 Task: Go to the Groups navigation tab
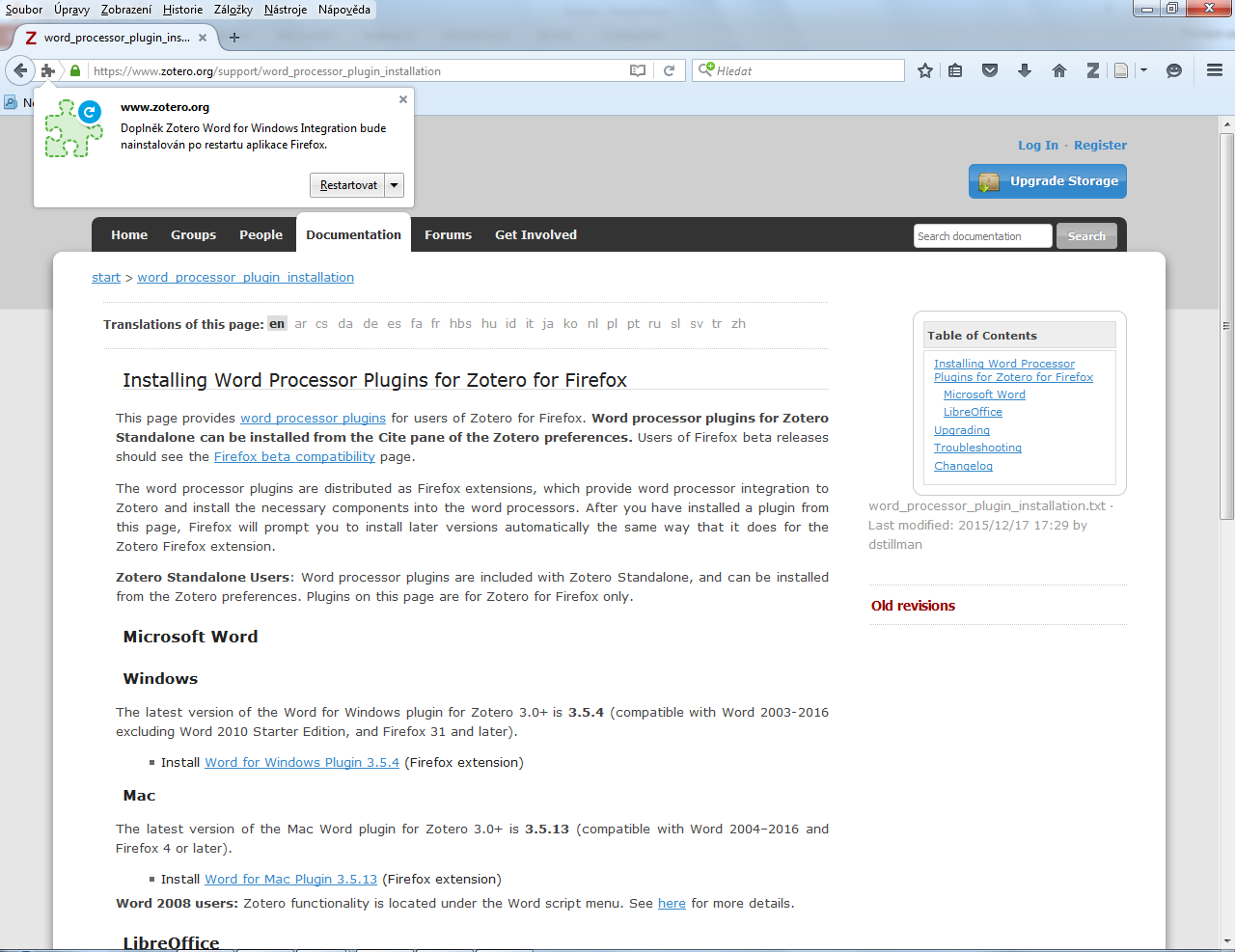click(193, 234)
